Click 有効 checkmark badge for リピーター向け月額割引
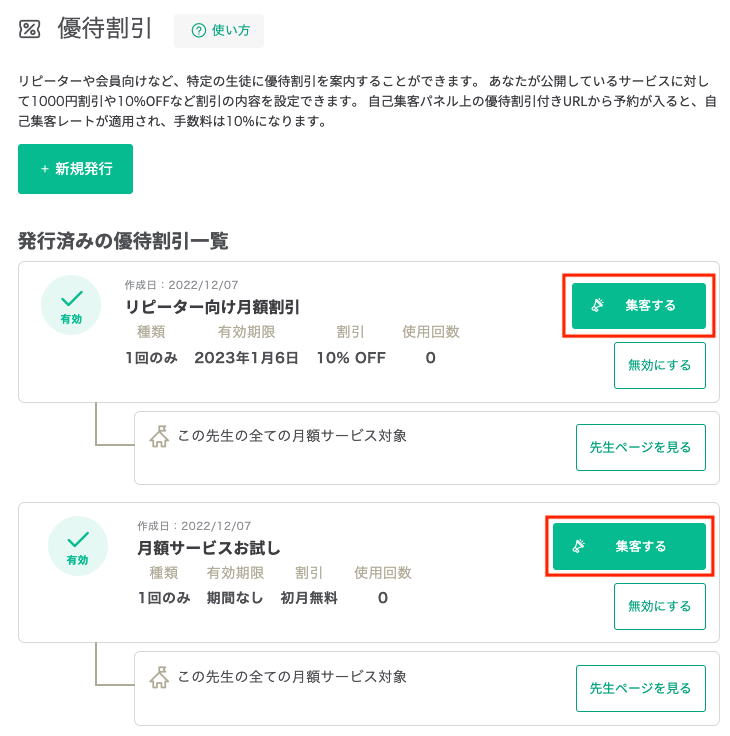The width and height of the screenshot is (730, 736). coord(71,305)
